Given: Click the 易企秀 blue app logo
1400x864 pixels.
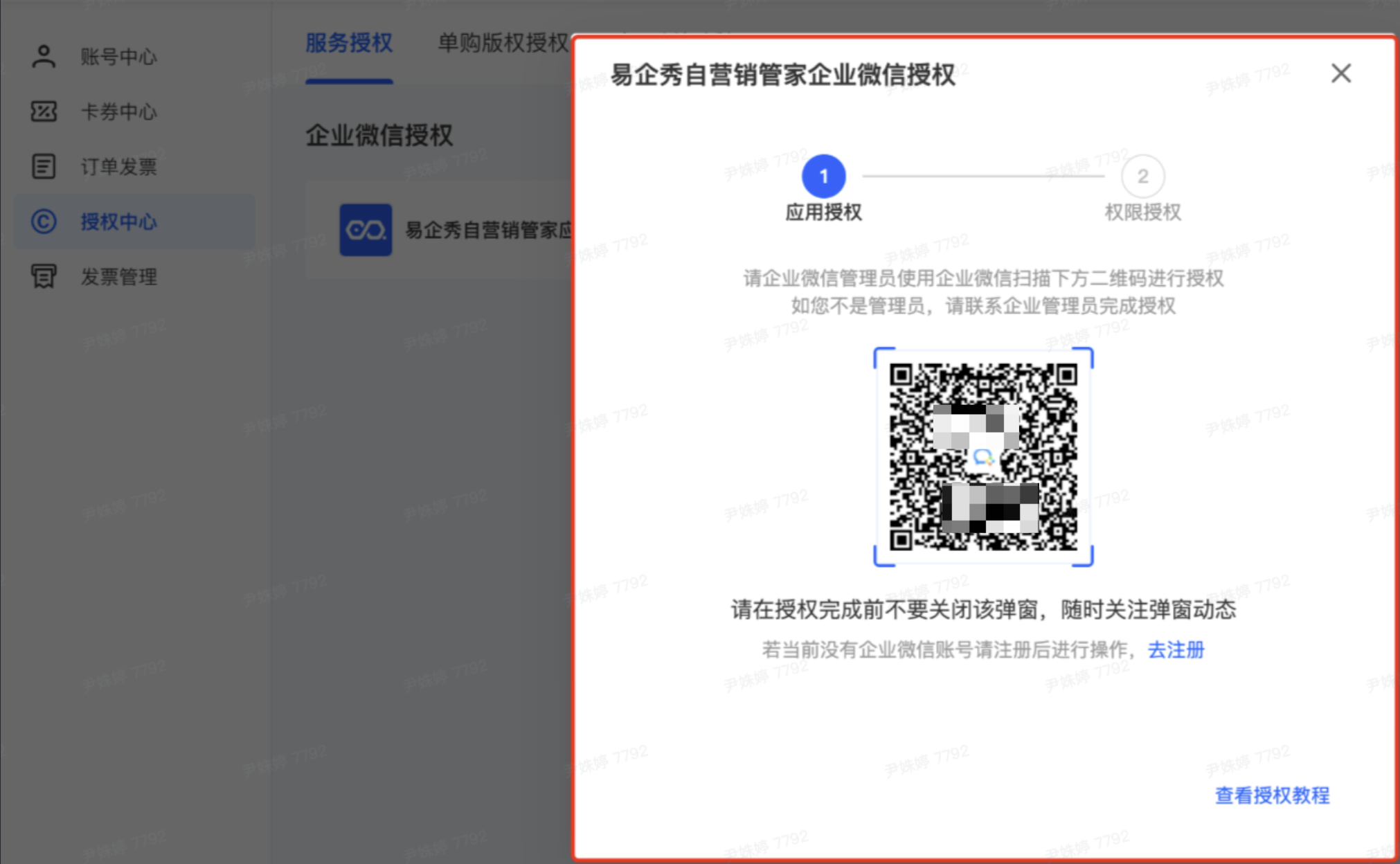Looking at the screenshot, I should (366, 230).
